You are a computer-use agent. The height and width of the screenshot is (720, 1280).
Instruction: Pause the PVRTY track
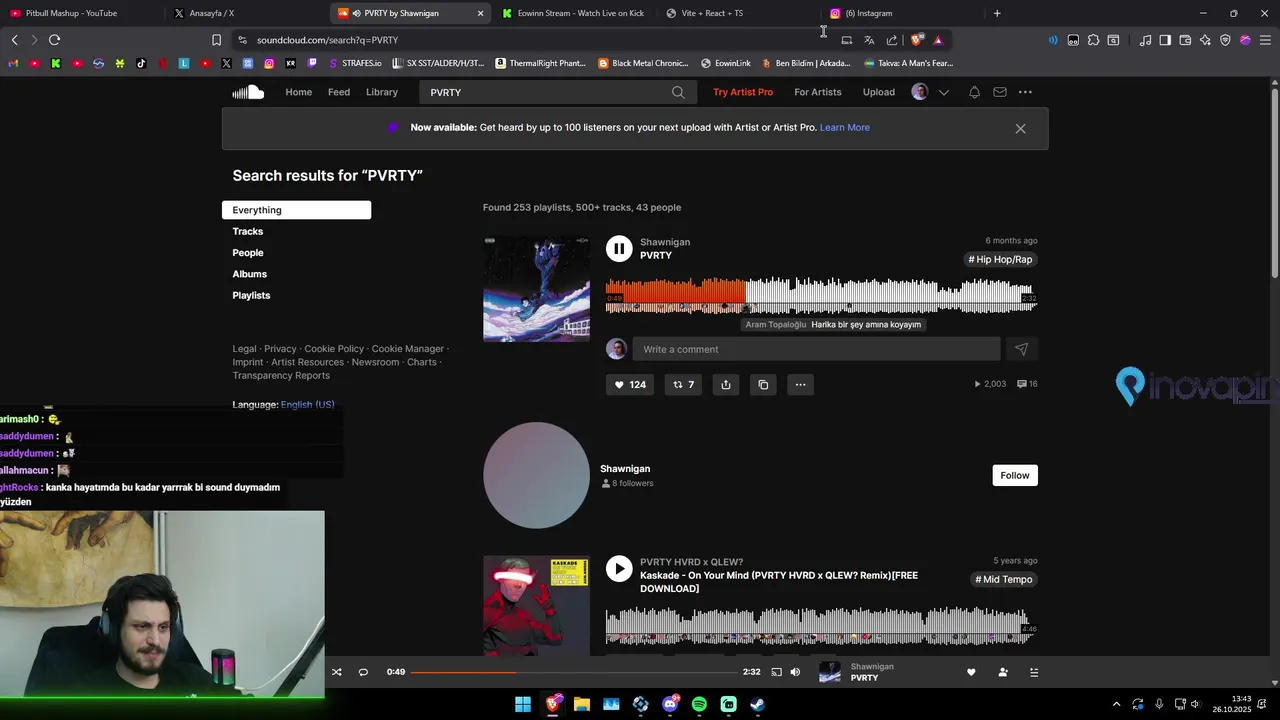[x=619, y=249]
